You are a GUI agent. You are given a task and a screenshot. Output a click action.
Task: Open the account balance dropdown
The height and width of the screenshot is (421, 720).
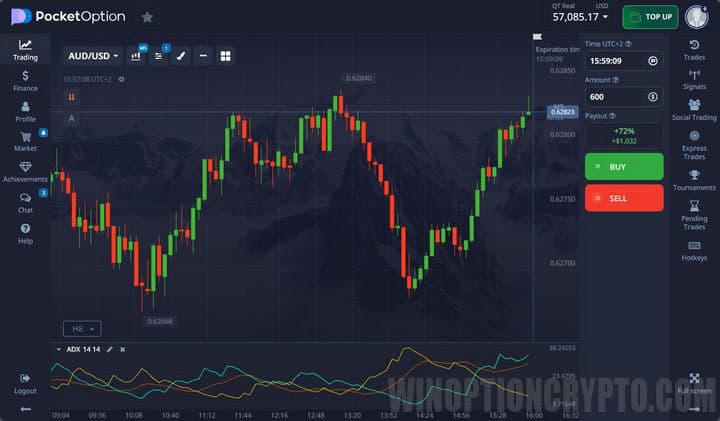pos(581,17)
